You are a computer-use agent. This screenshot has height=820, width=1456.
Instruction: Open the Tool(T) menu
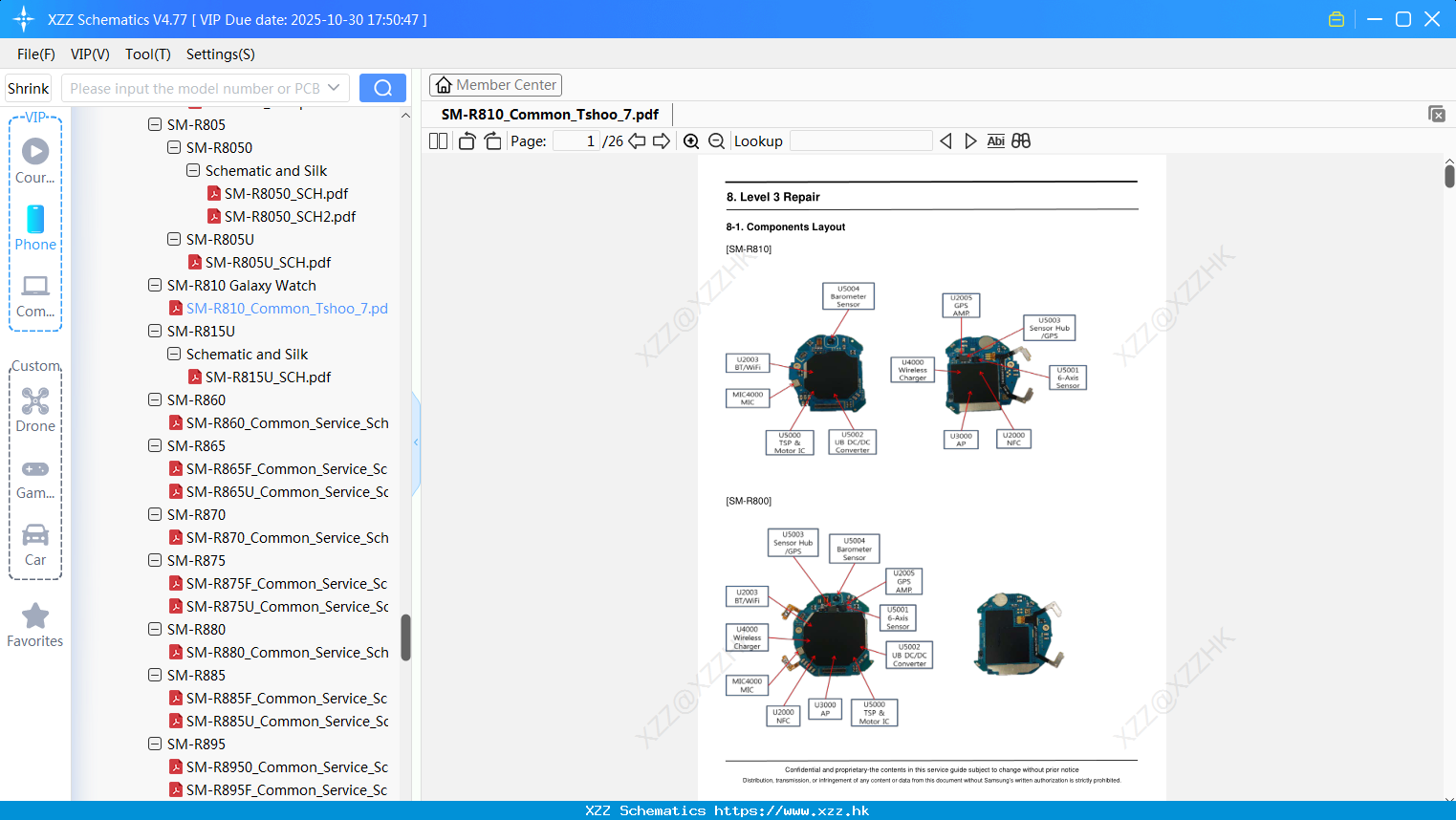(148, 54)
